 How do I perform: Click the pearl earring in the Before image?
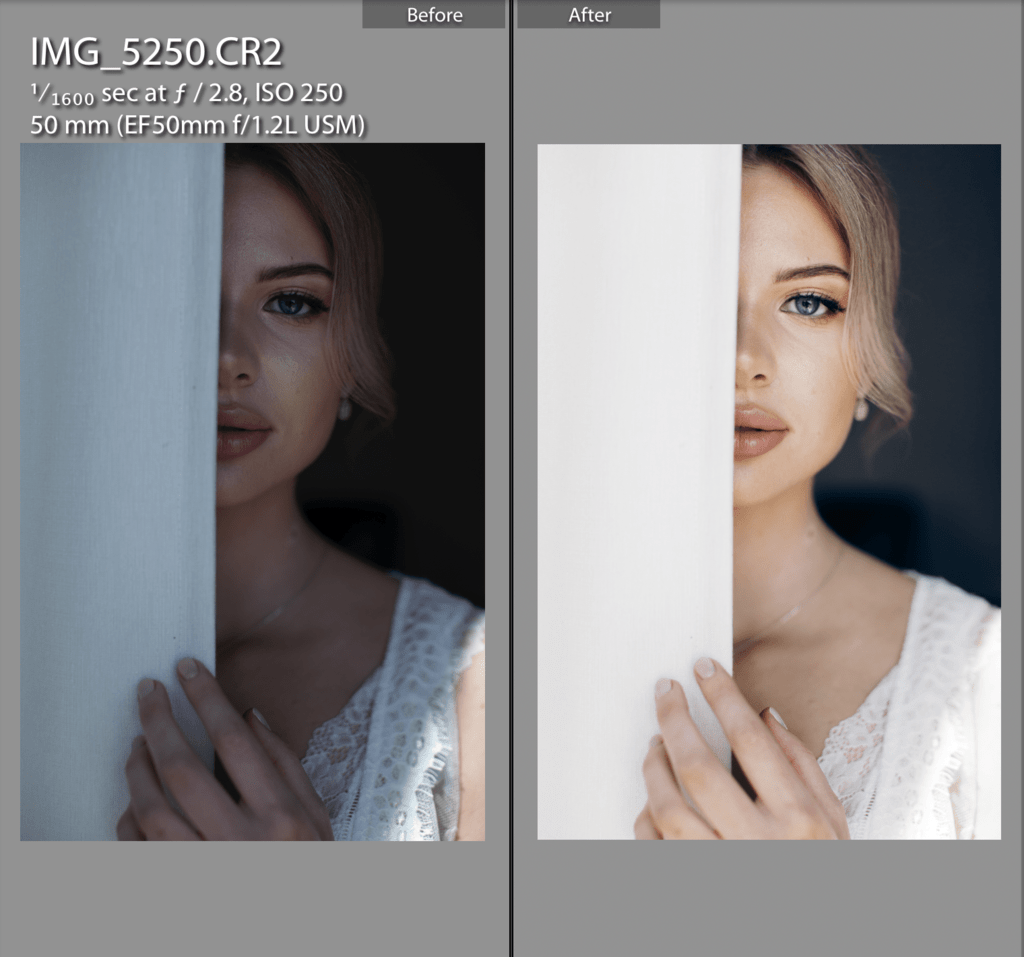click(x=345, y=408)
